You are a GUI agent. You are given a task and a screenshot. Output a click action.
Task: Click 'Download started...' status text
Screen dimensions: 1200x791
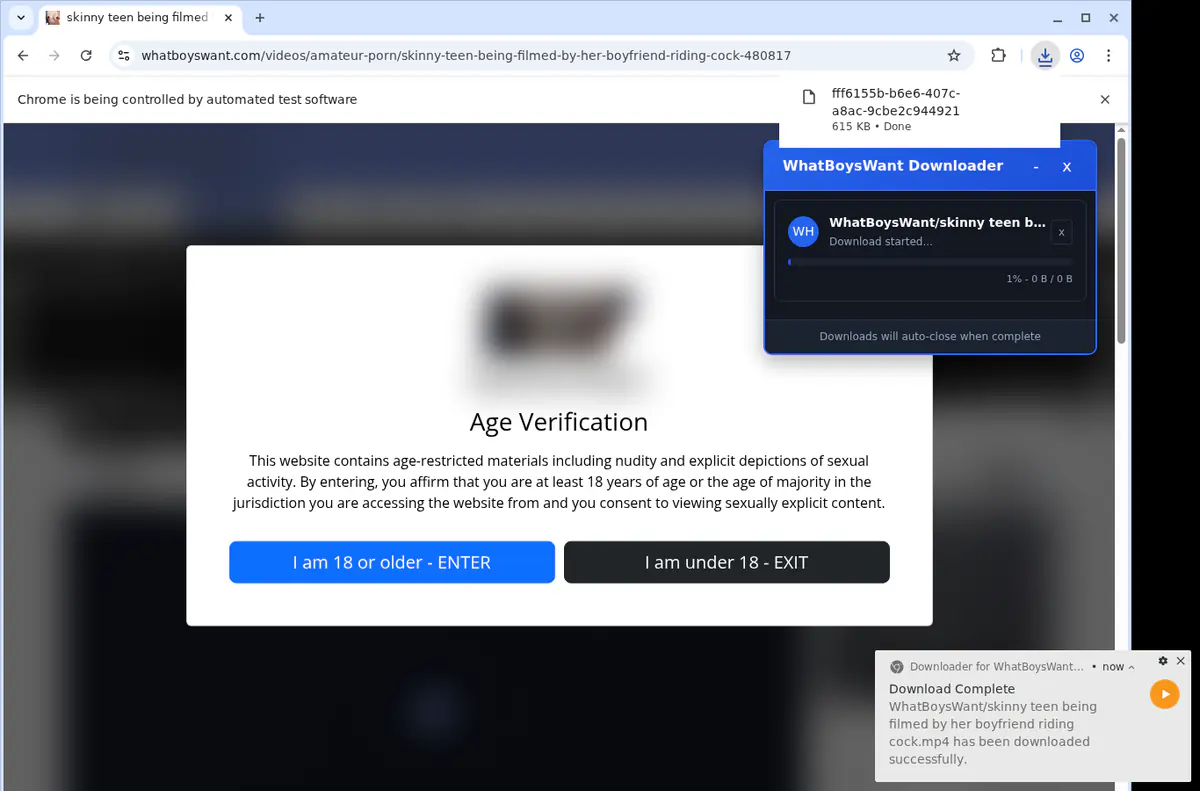click(881, 241)
